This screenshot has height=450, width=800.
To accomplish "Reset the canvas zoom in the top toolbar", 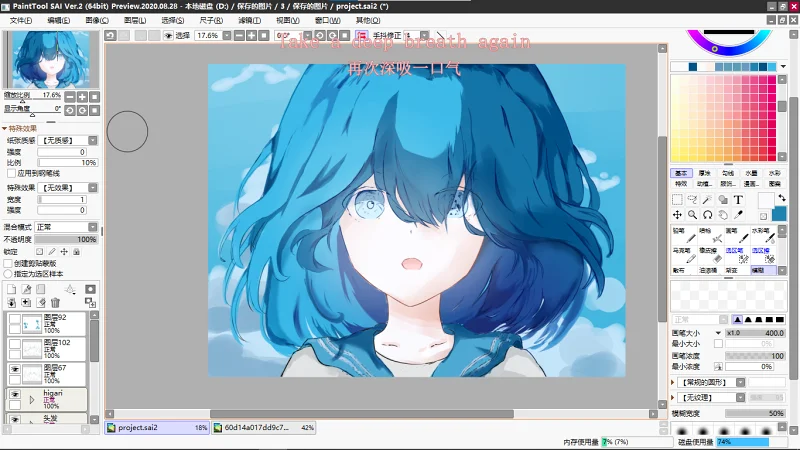I will [x=263, y=35].
